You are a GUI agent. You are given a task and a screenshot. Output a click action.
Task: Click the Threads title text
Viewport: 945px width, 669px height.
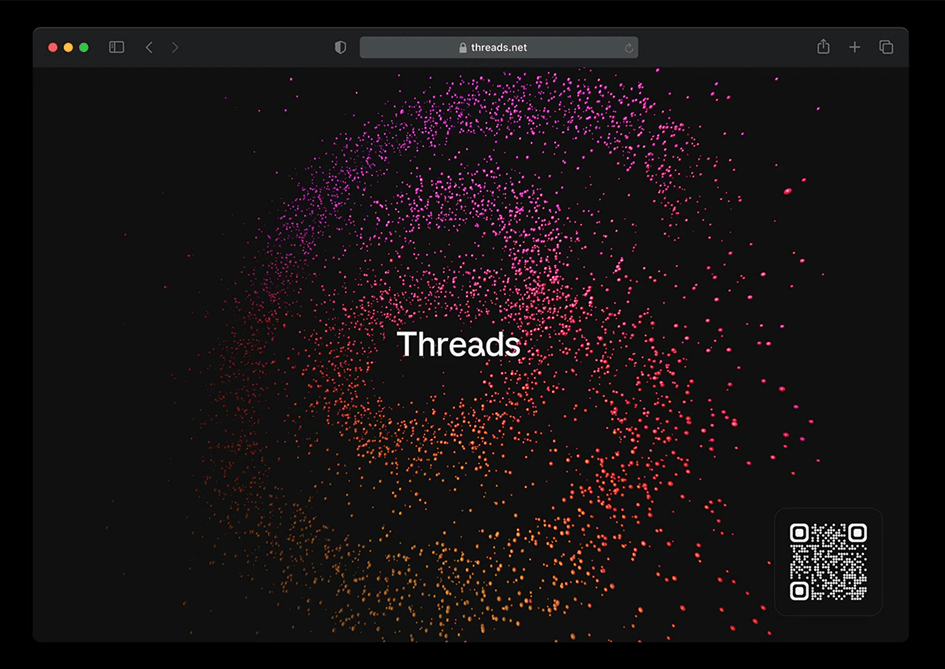click(459, 344)
